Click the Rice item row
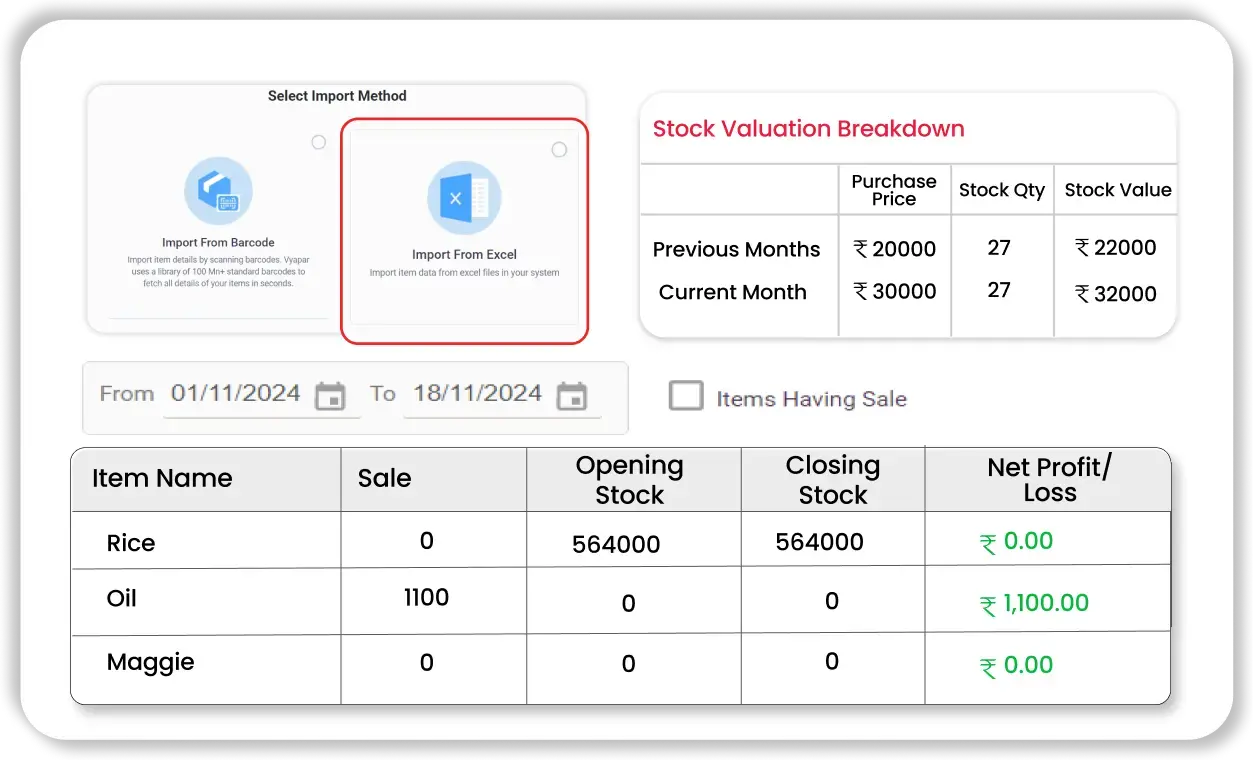 coord(131,543)
